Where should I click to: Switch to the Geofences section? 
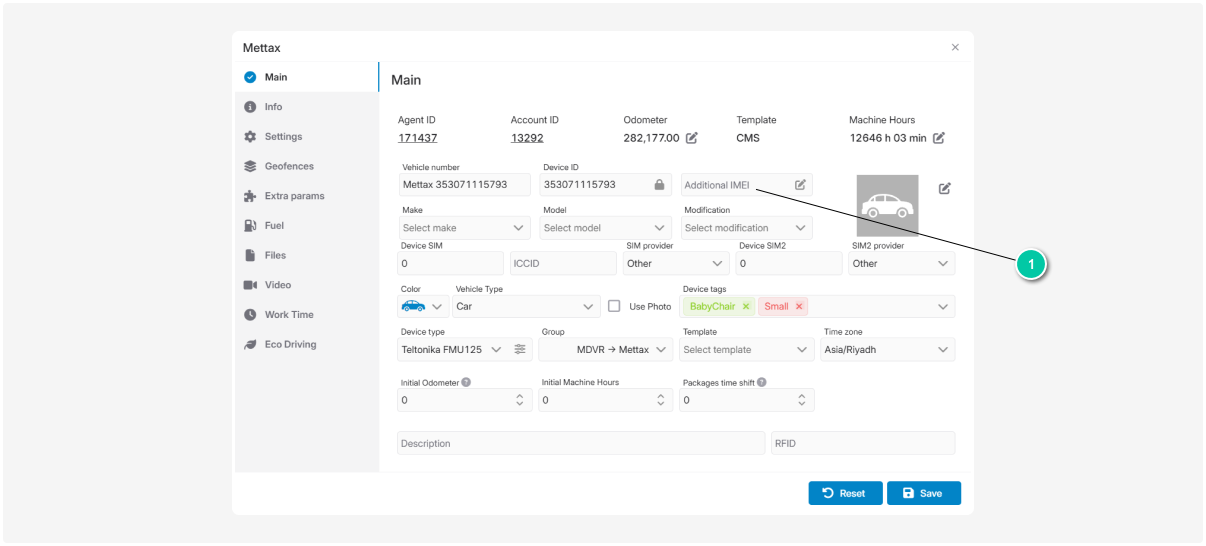[x=288, y=166]
